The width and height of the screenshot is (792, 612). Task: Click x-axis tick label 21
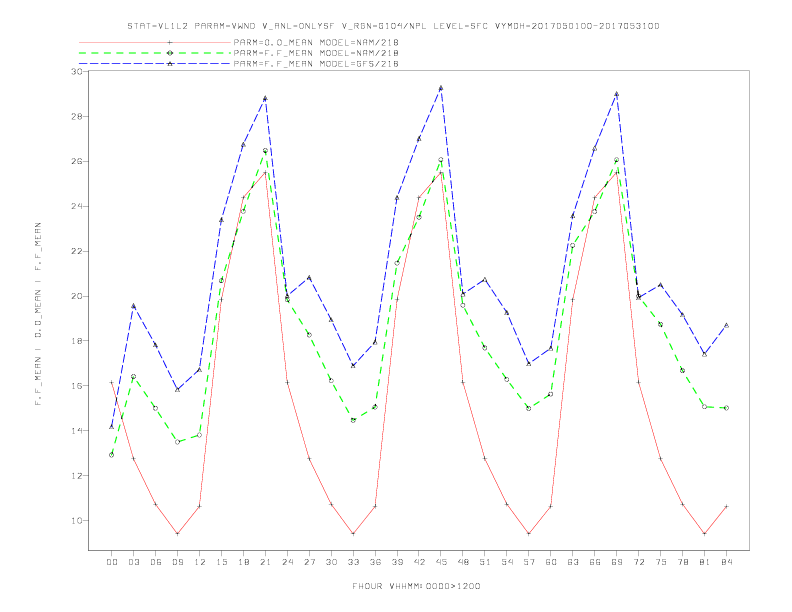(x=265, y=562)
